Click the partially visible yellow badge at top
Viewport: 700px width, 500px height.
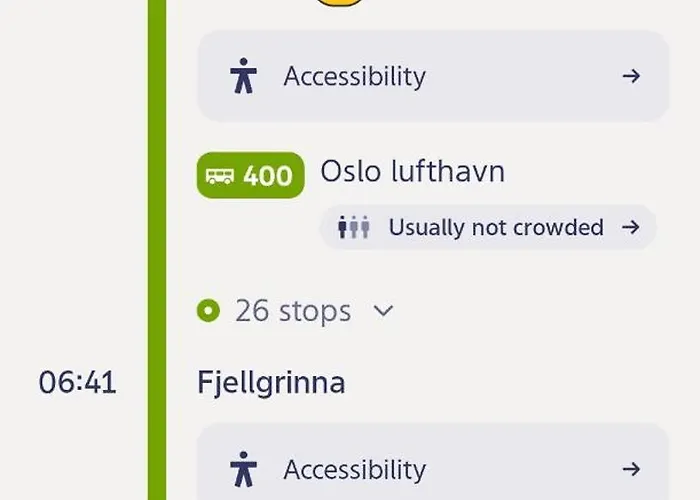[x=339, y=3]
